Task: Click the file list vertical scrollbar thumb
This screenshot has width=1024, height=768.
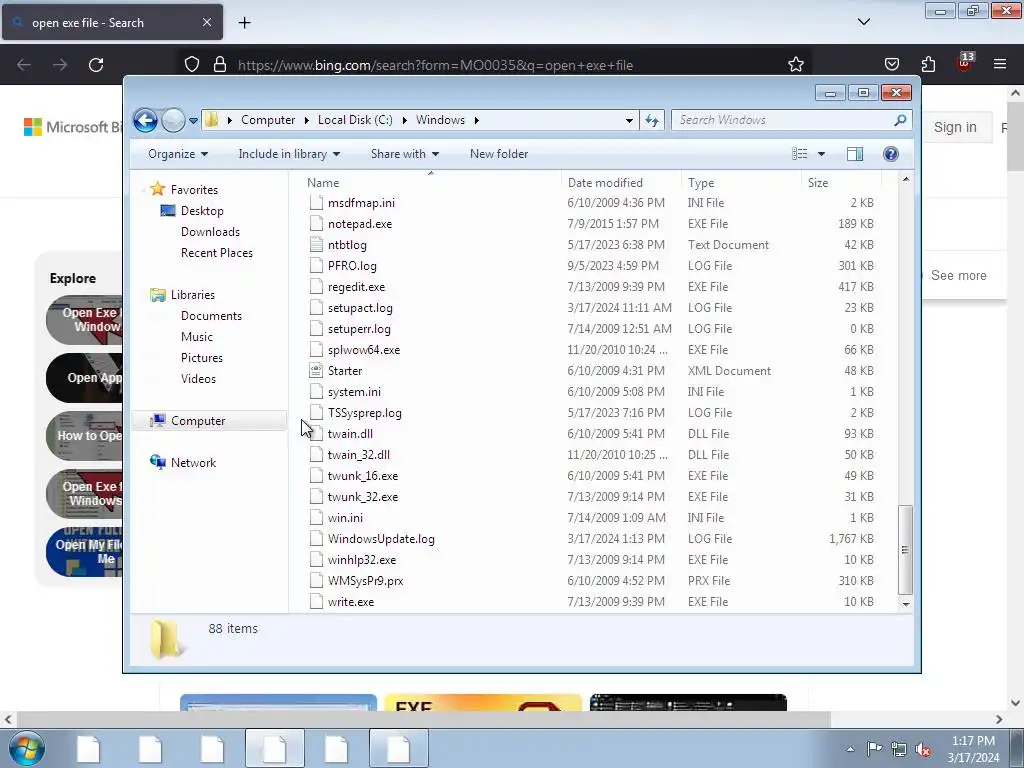Action: [x=906, y=550]
